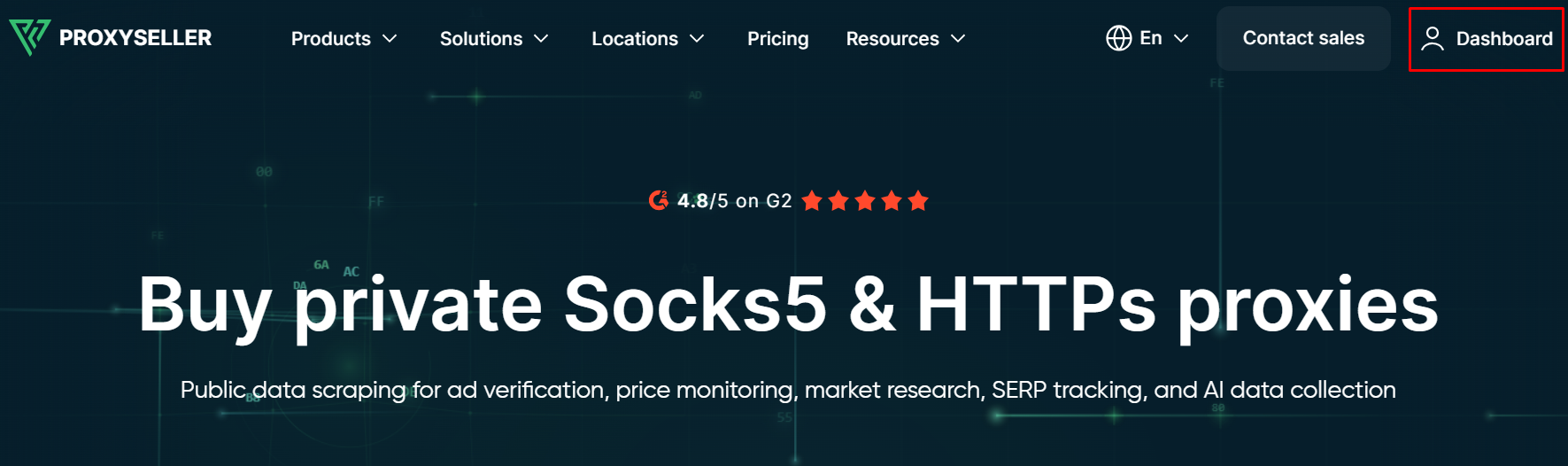1568x466 pixels.
Task: Open the Dashboard link
Action: (1504, 39)
